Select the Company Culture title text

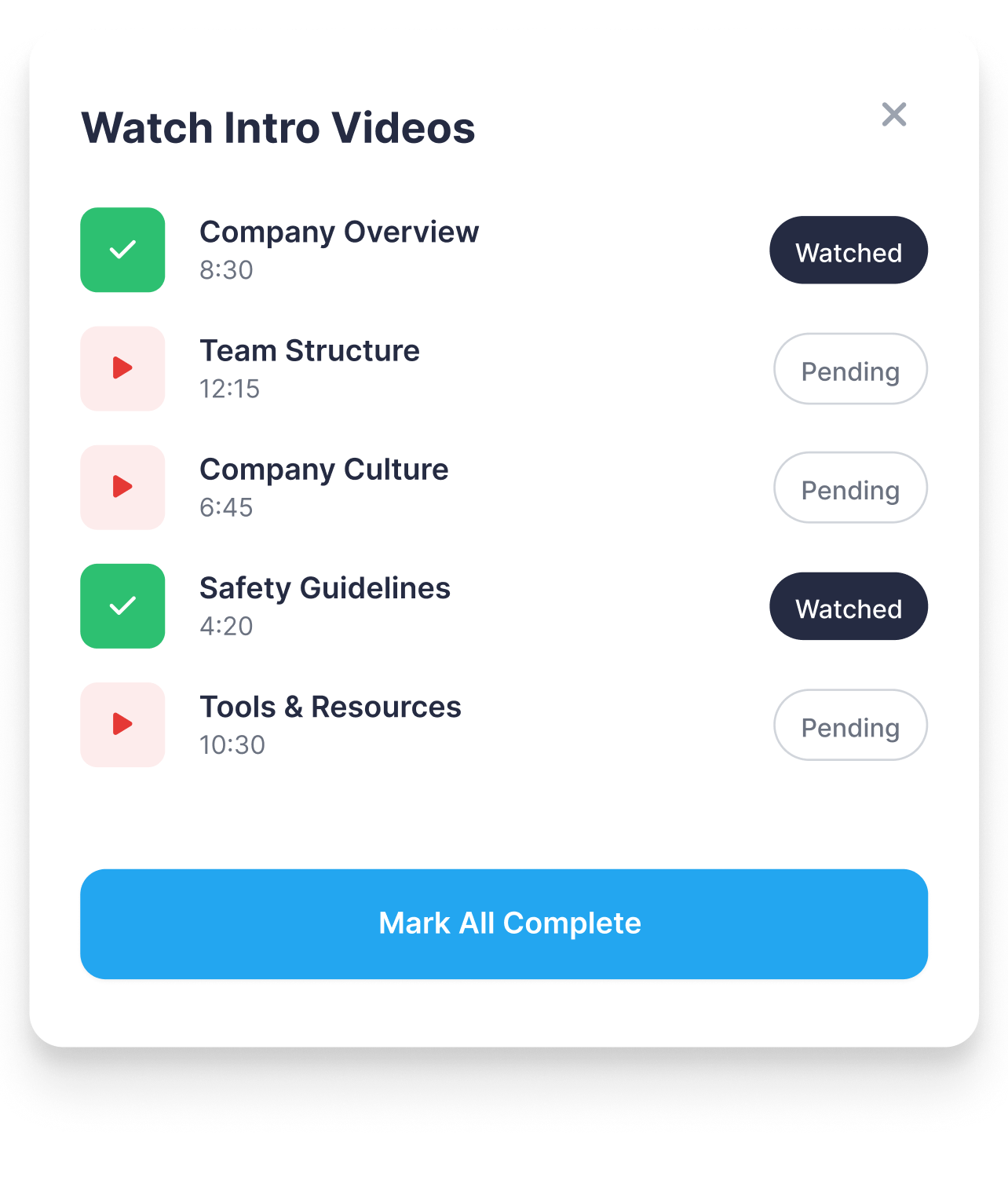point(323,470)
